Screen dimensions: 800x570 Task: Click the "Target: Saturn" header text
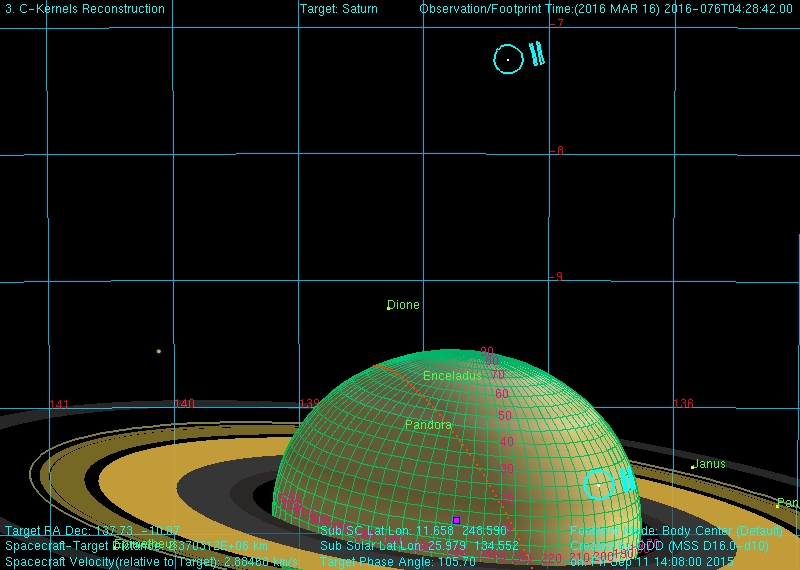pos(339,9)
